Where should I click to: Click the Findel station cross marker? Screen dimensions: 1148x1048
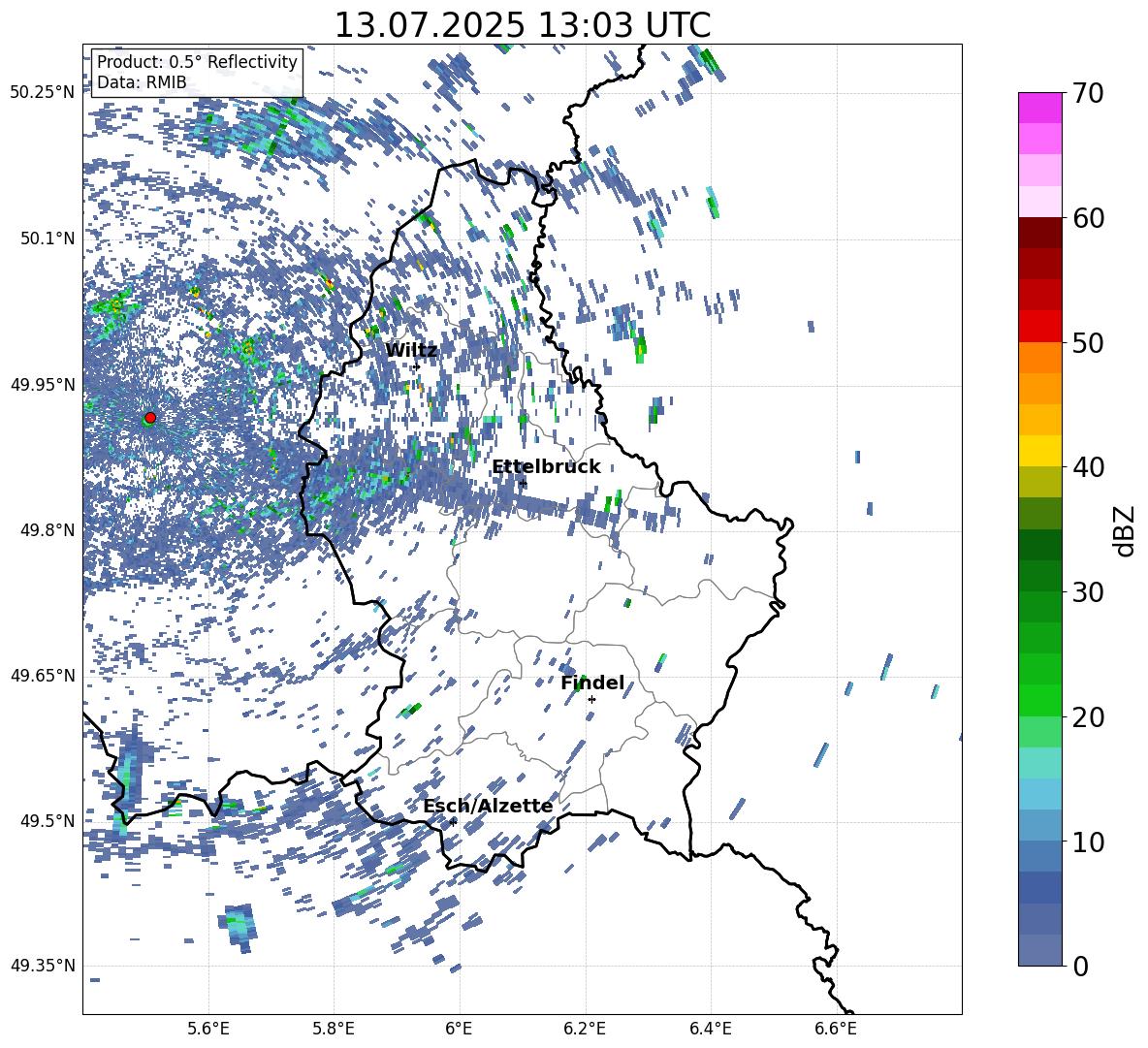[x=591, y=700]
